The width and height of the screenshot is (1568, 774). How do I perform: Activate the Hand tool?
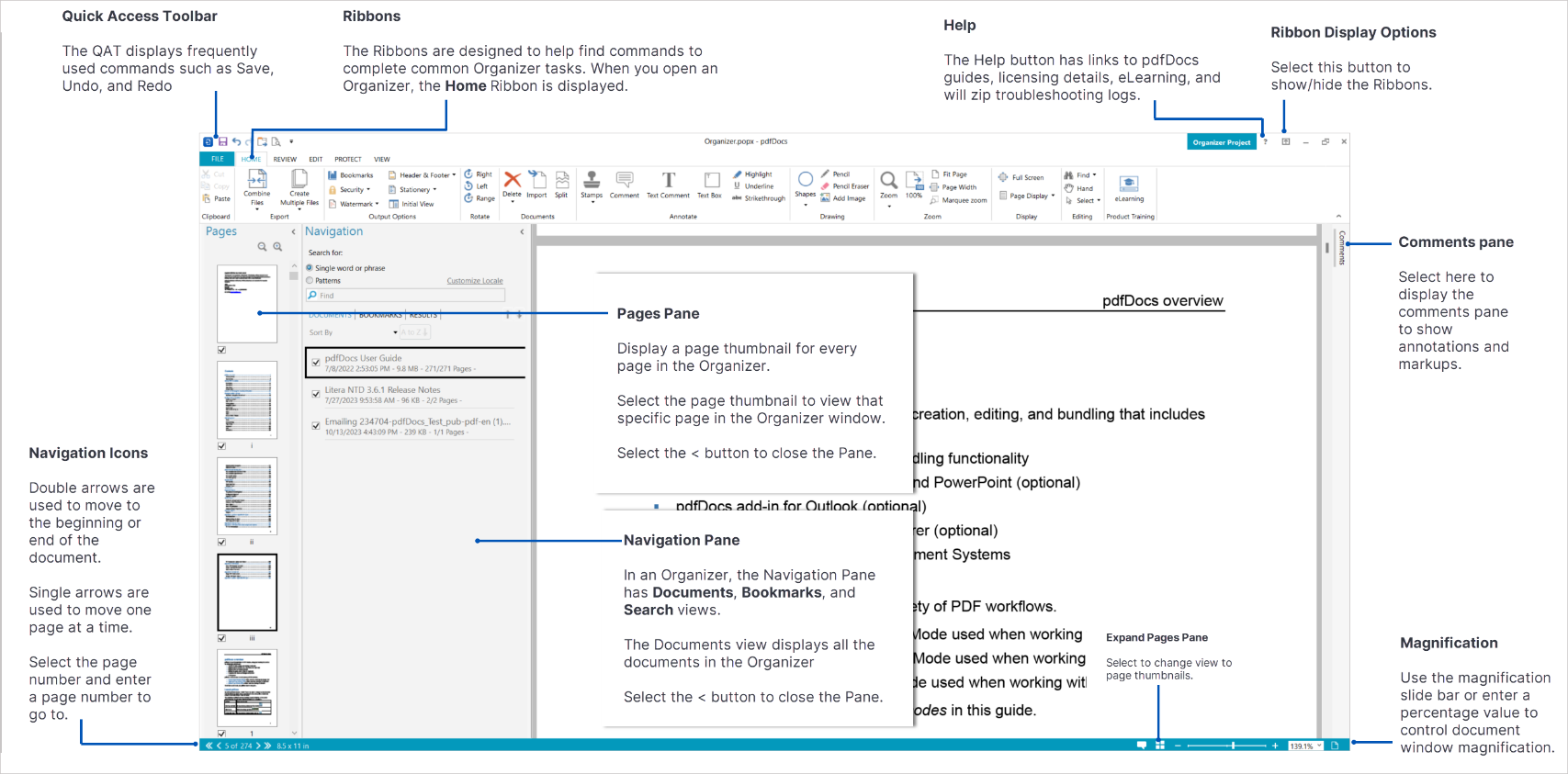click(x=1079, y=188)
